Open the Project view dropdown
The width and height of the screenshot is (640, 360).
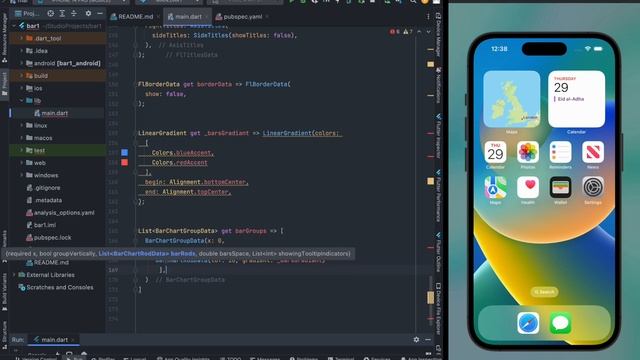[x=28, y=13]
